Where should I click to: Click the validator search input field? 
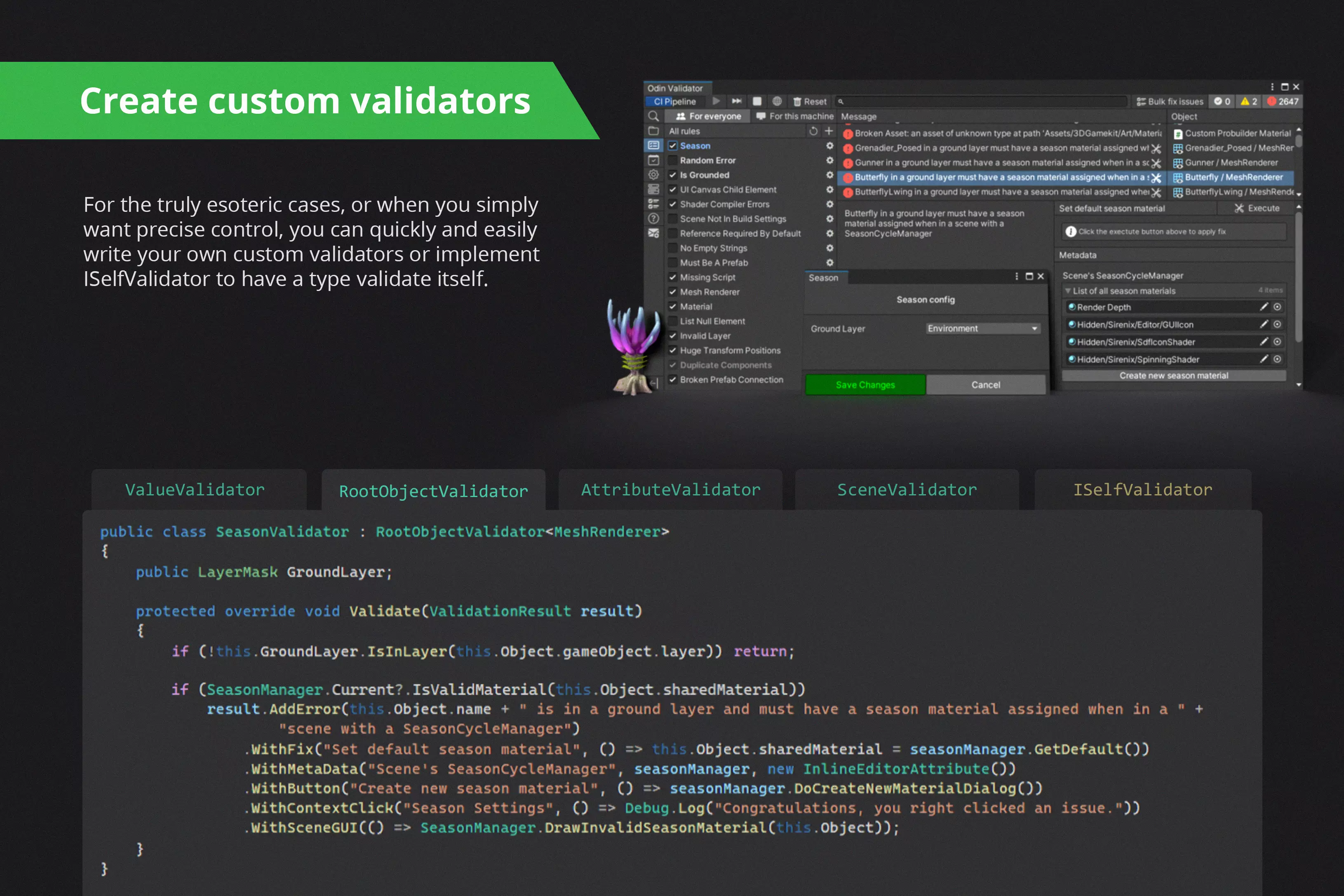tap(982, 102)
